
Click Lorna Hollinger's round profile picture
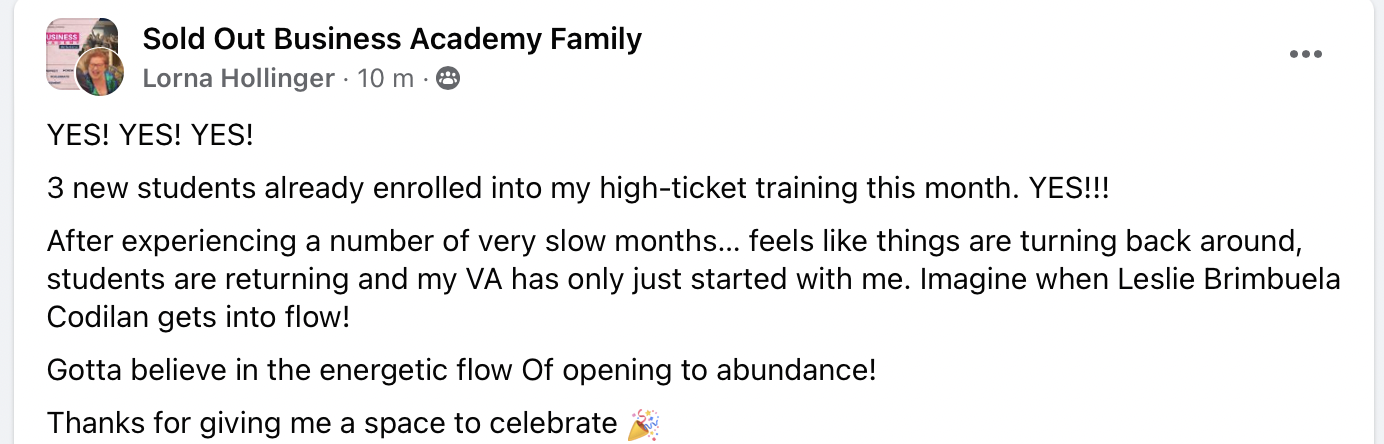(x=100, y=72)
